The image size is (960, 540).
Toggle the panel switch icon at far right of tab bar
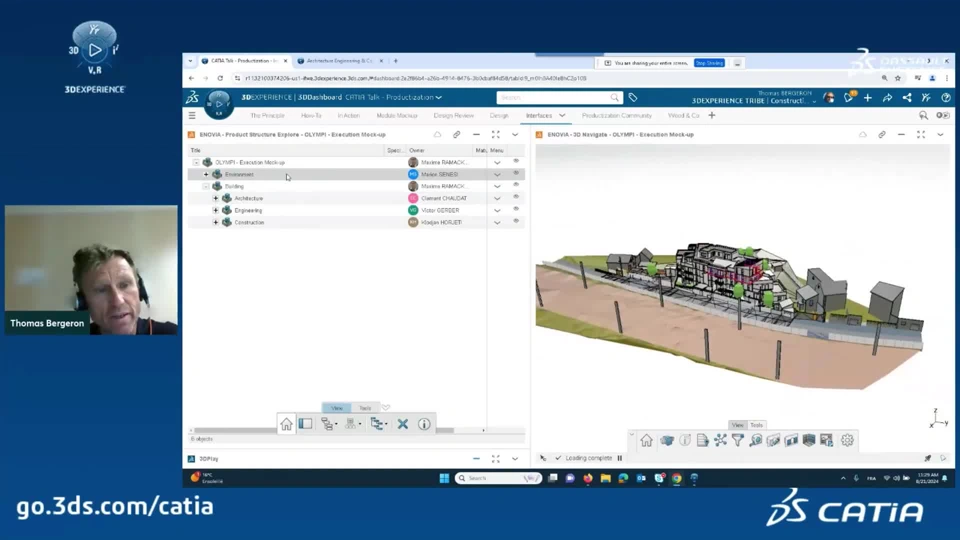pos(943,115)
